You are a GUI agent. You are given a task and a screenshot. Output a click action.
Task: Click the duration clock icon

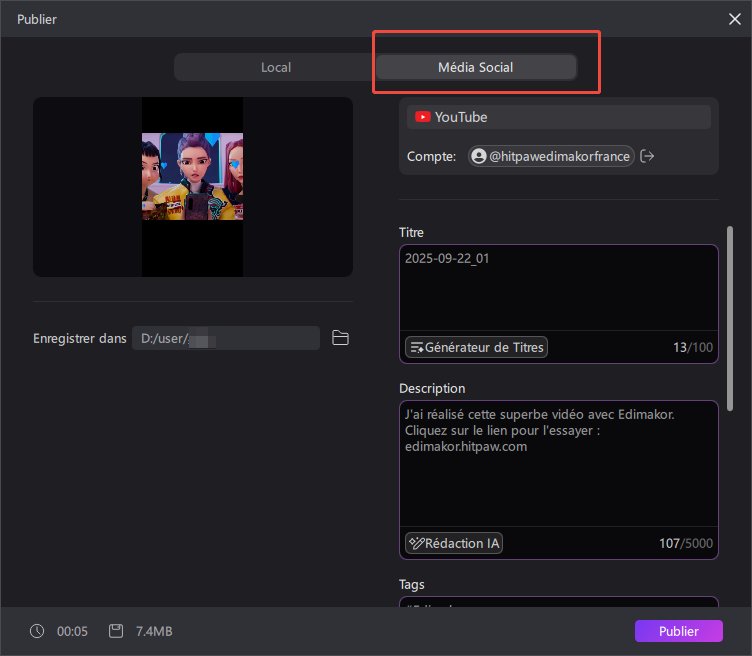(x=37, y=631)
